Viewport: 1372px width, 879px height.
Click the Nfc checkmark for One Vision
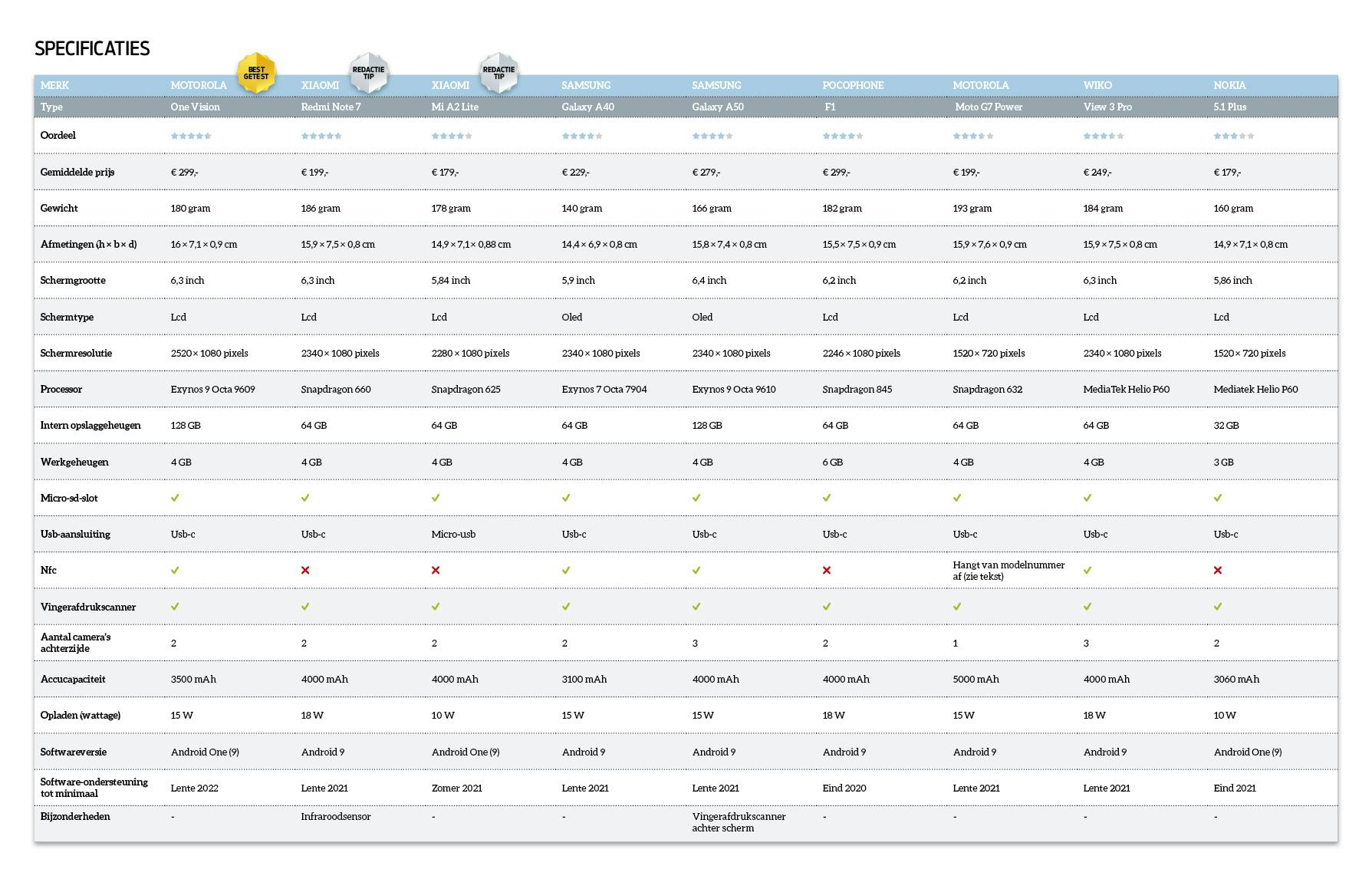175,571
